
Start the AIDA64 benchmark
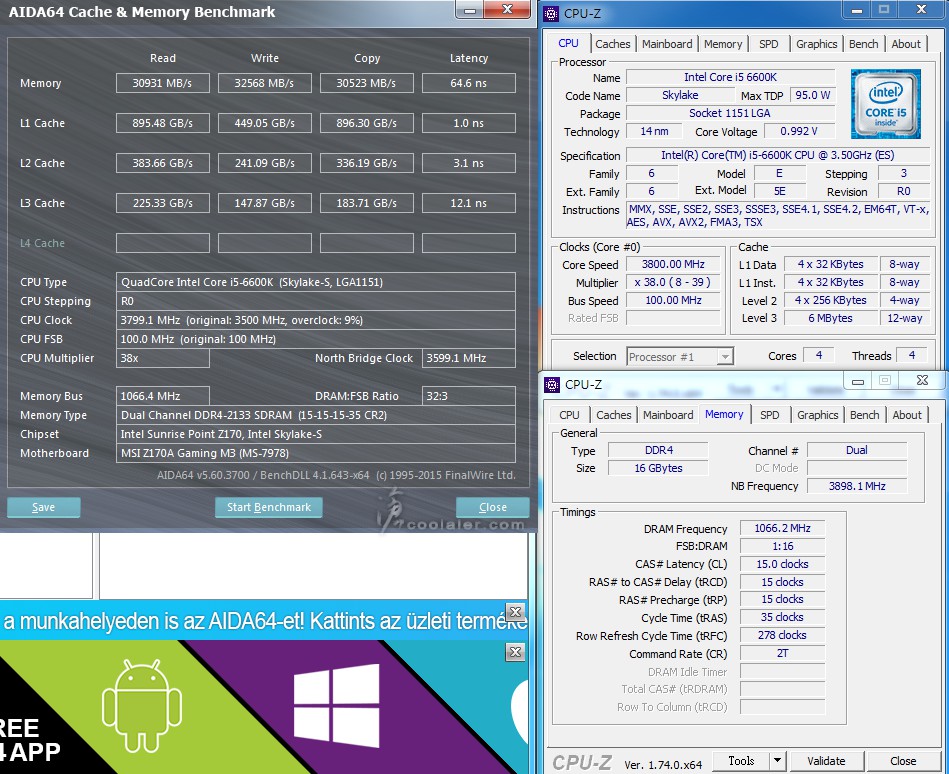tap(269, 507)
